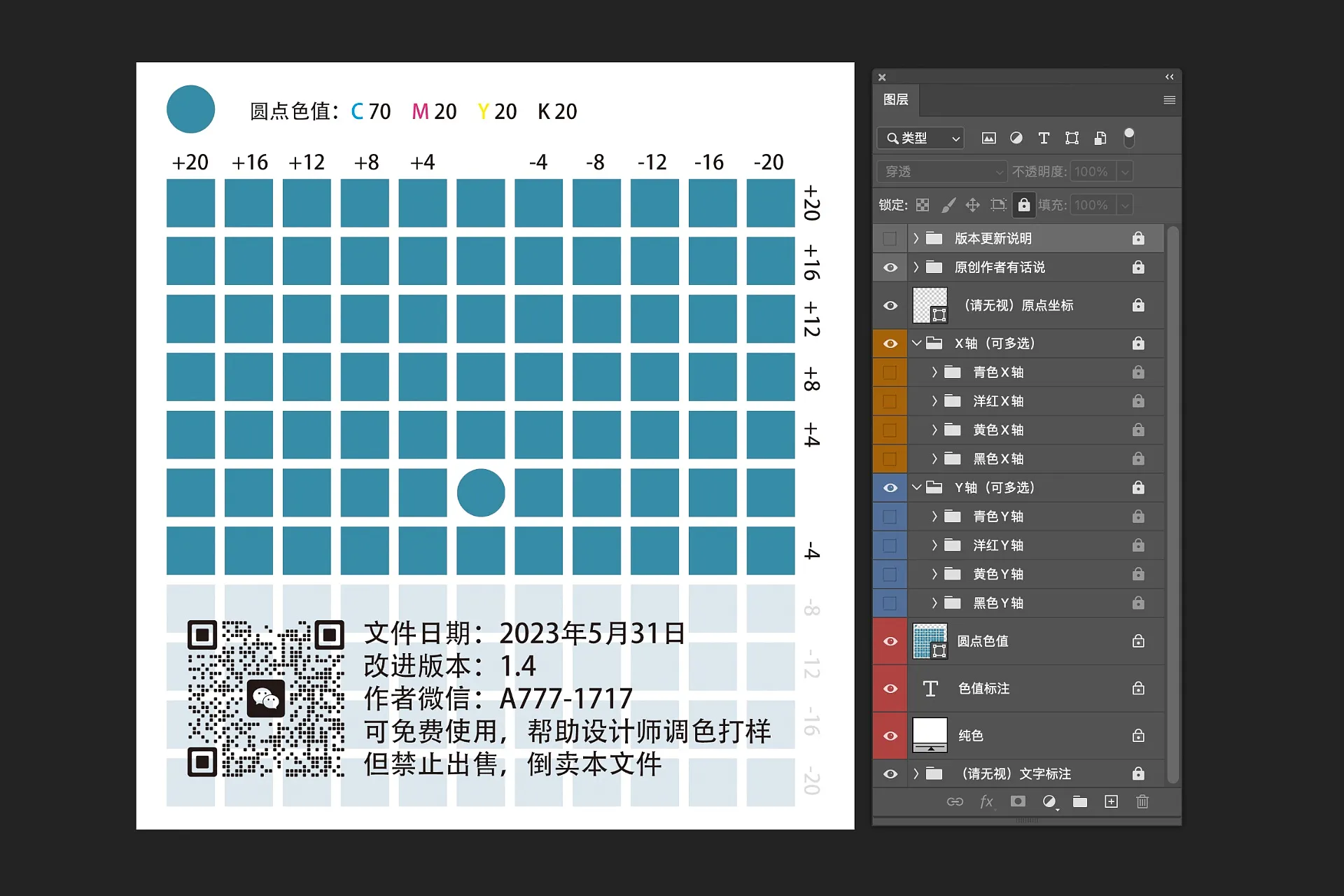
Task: Click lock position move icon
Action: pos(972,205)
